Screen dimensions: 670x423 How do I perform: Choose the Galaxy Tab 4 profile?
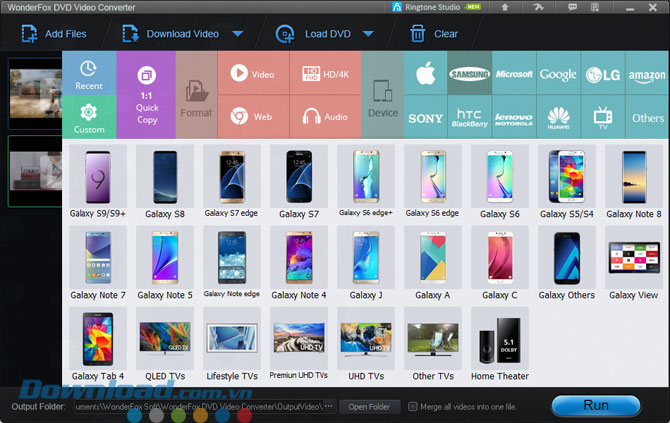[98, 344]
